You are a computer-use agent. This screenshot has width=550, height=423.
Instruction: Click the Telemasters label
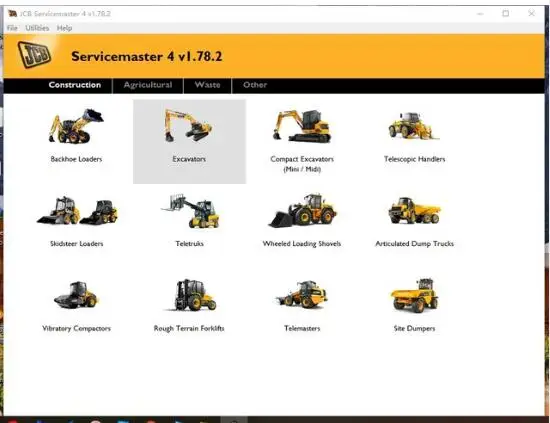tap(302, 328)
